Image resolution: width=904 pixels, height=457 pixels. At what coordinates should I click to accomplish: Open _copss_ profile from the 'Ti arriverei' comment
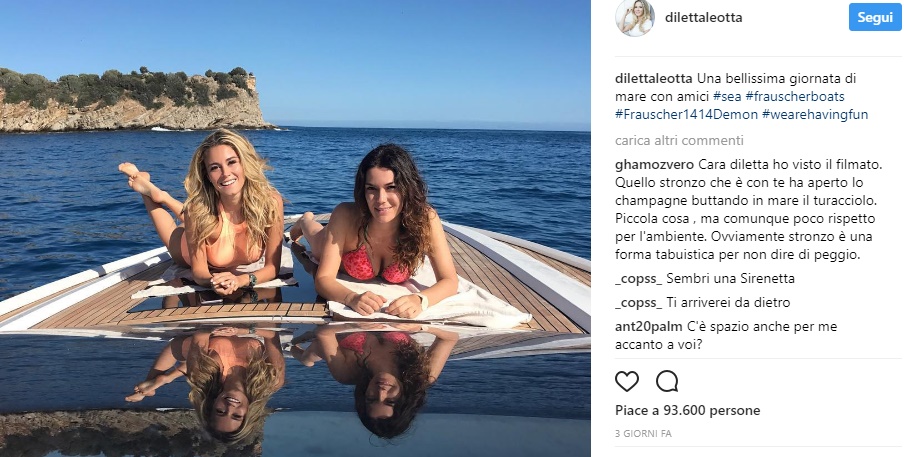click(x=638, y=303)
